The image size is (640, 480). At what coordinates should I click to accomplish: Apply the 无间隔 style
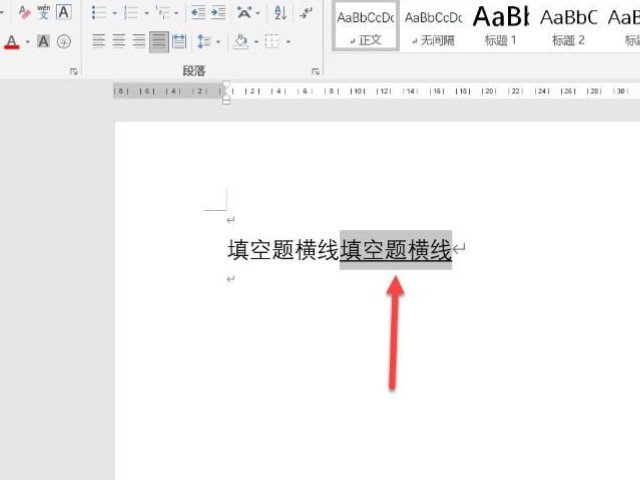(x=433, y=27)
